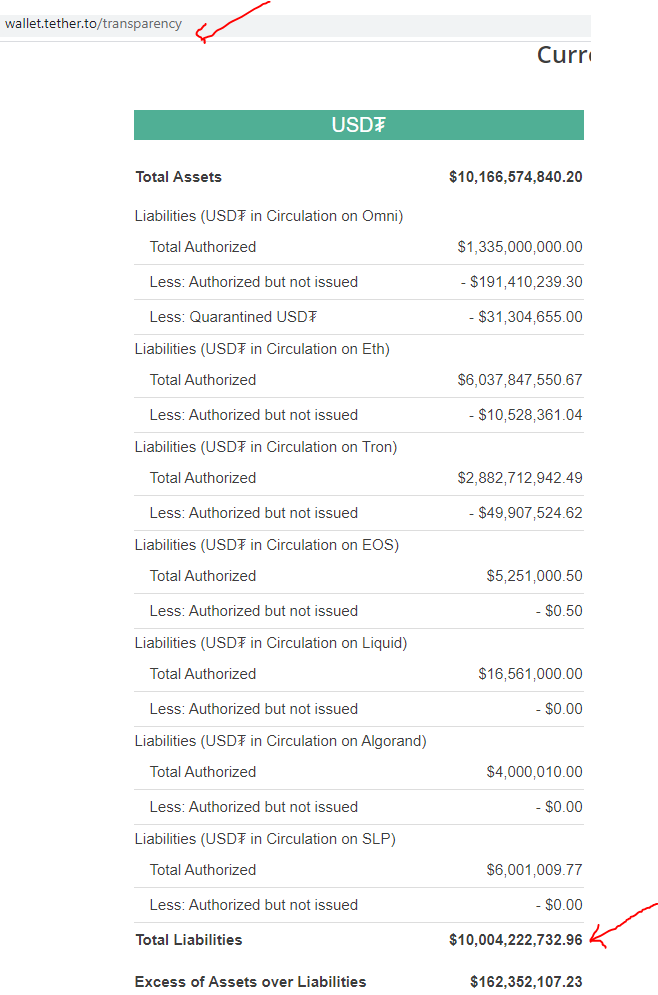Select the SLP Total Authorized value $6,001,009.77

tap(534, 870)
